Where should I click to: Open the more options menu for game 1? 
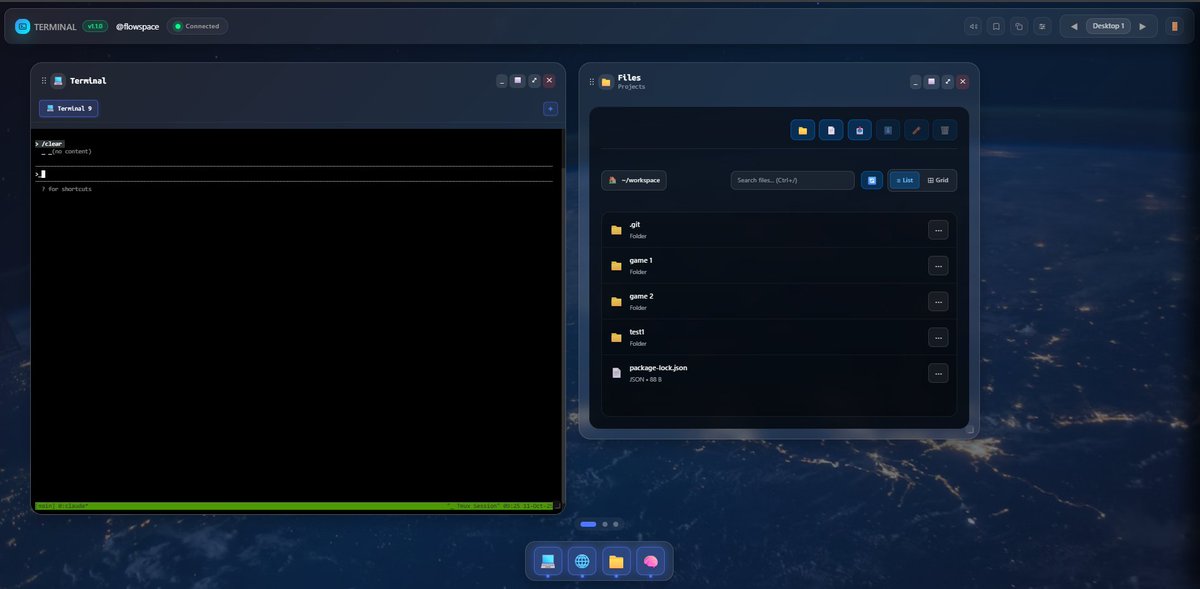[x=938, y=265]
